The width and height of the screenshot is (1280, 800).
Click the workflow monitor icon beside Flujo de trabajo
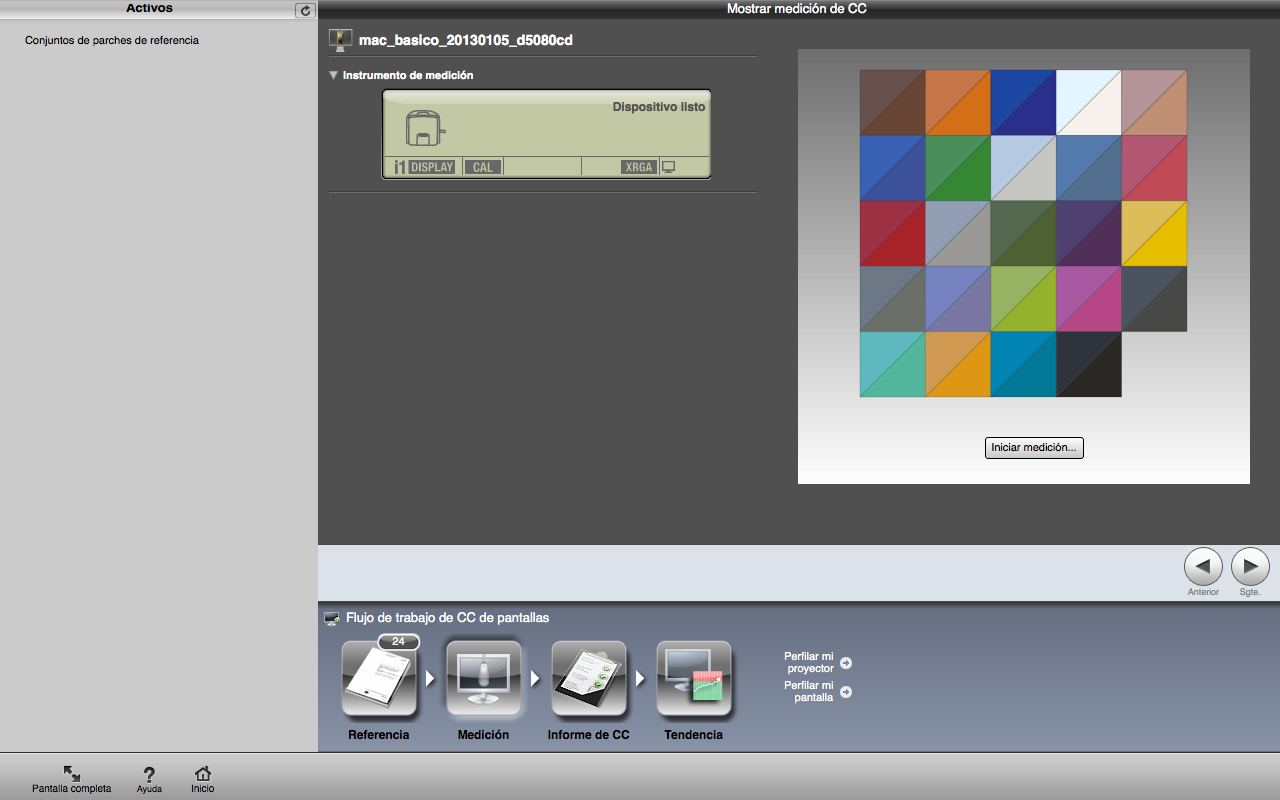coord(332,619)
